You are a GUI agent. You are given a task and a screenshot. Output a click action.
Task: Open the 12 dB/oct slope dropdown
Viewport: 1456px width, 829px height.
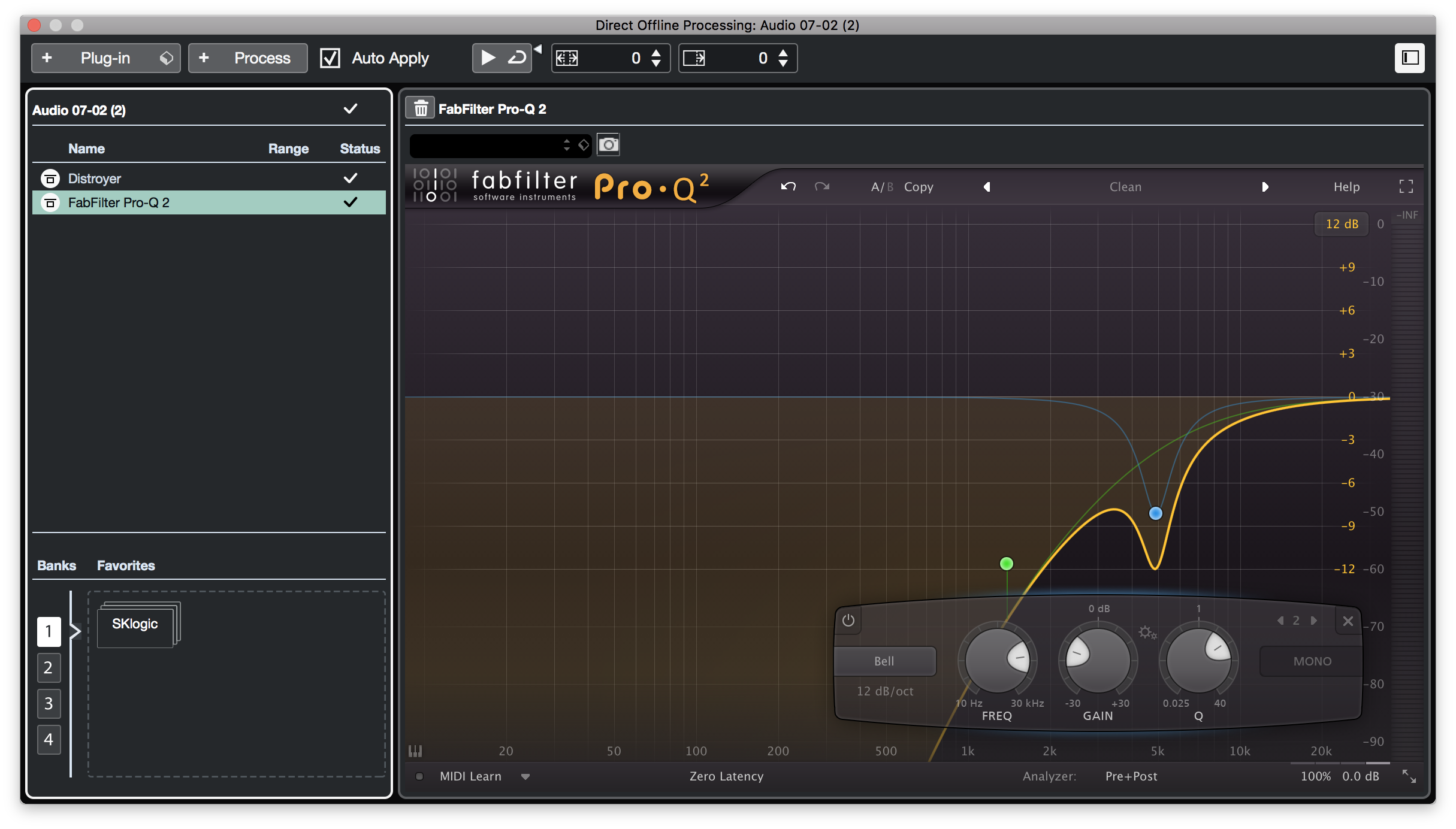(885, 691)
